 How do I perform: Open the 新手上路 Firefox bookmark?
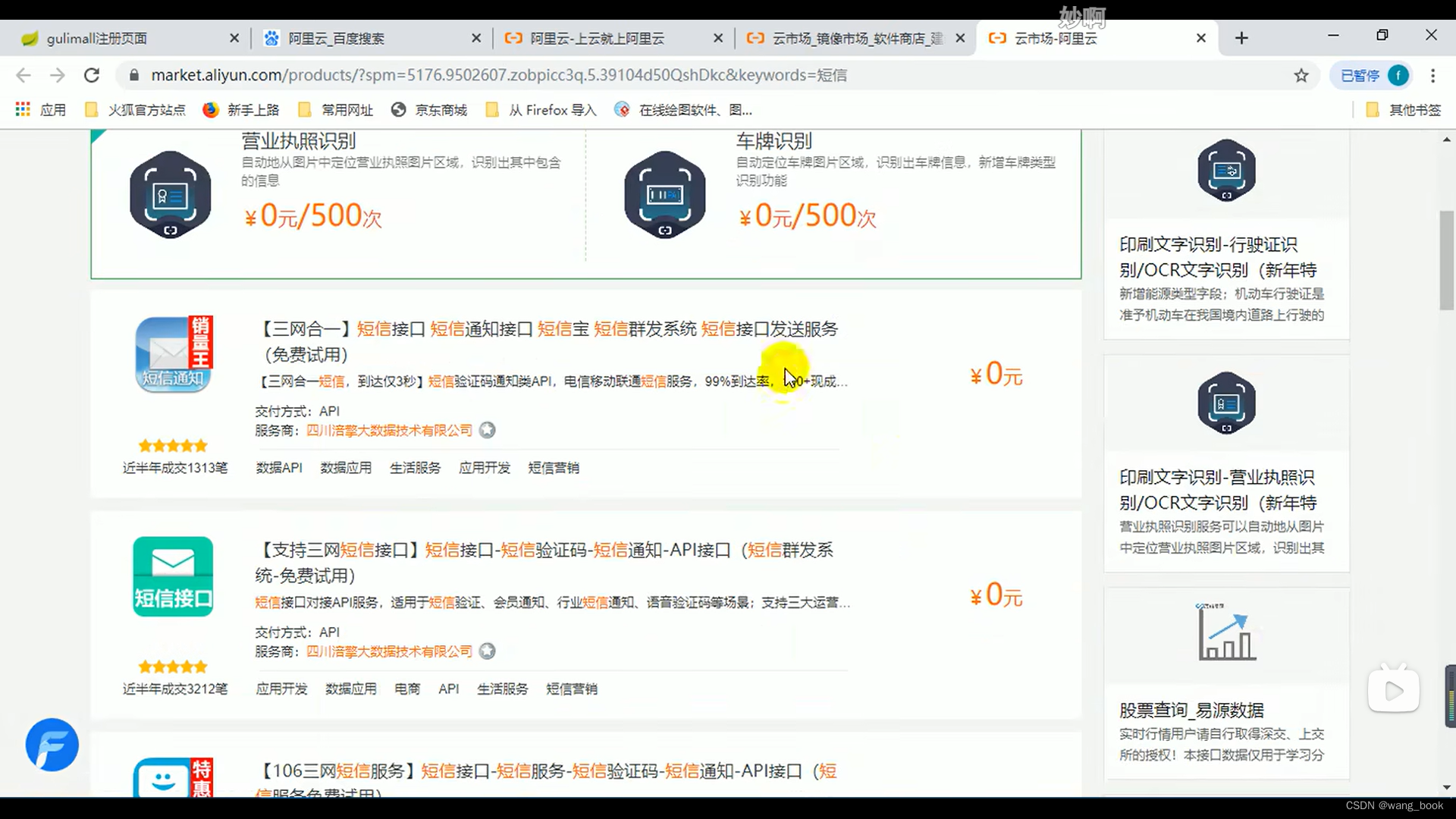241,110
